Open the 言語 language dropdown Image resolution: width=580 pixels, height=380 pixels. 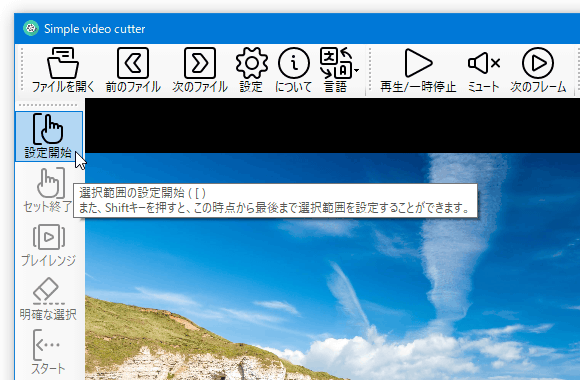[x=338, y=70]
